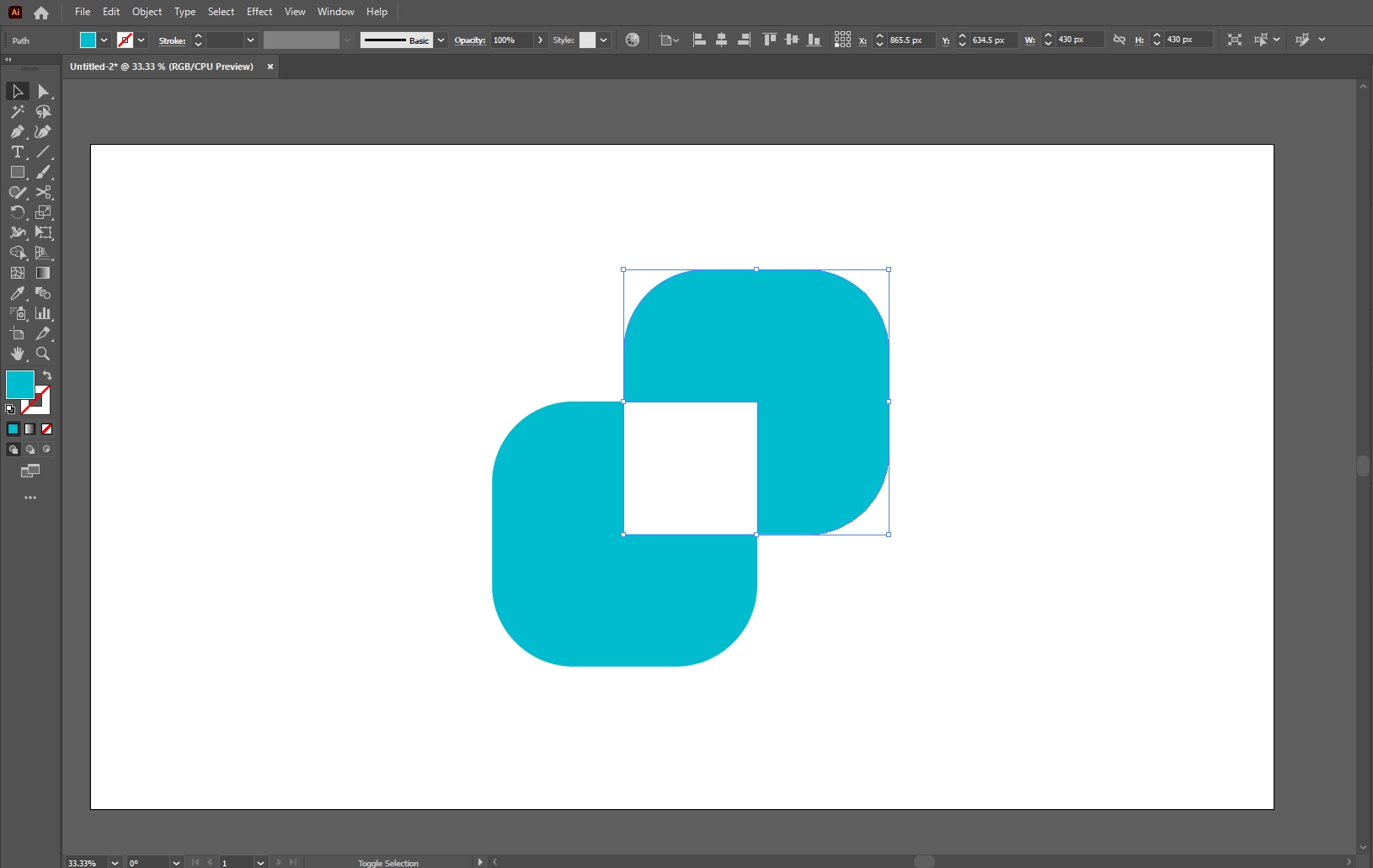Activate the Type tool
This screenshot has width=1373, height=868.
(x=17, y=152)
